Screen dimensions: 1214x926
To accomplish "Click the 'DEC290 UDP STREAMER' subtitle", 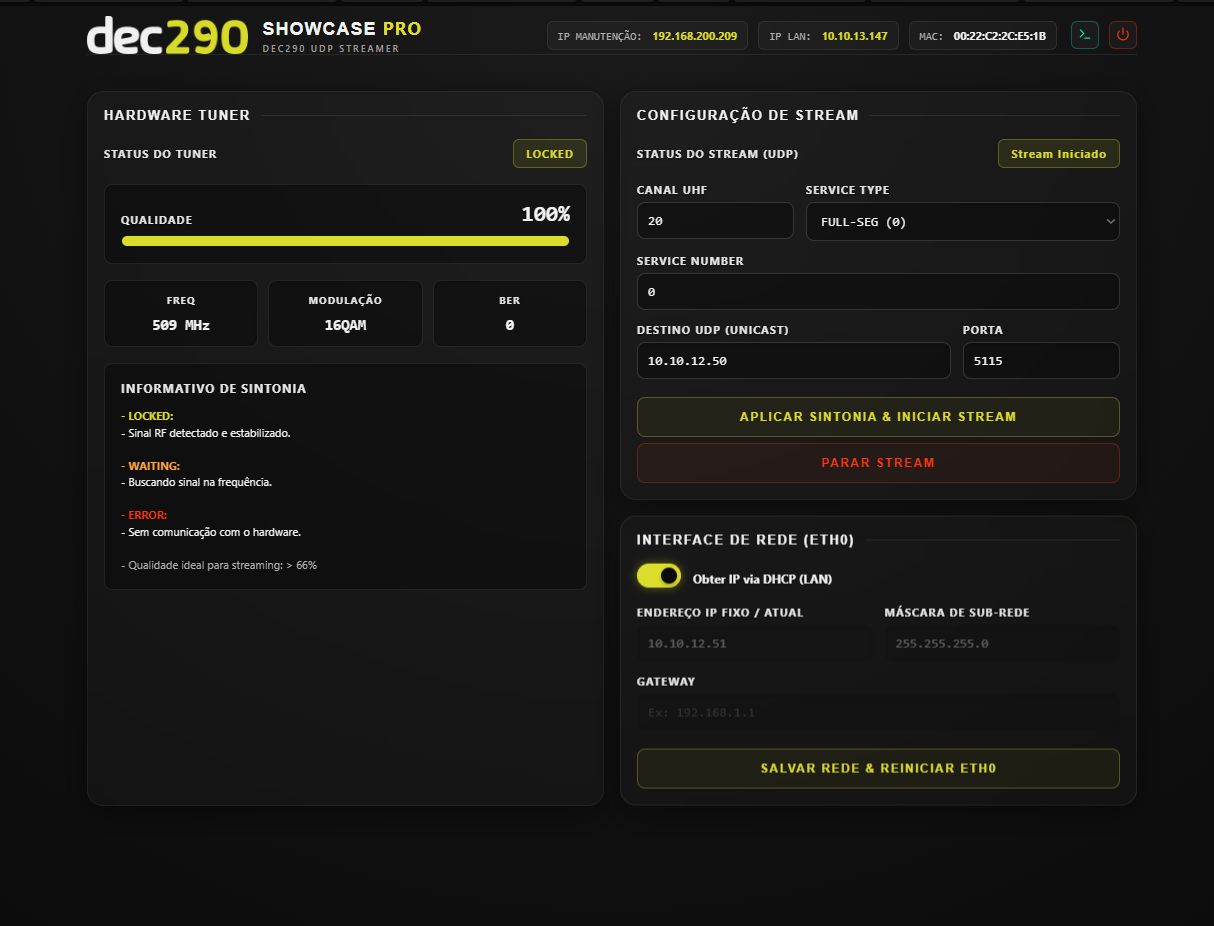I will 331,49.
